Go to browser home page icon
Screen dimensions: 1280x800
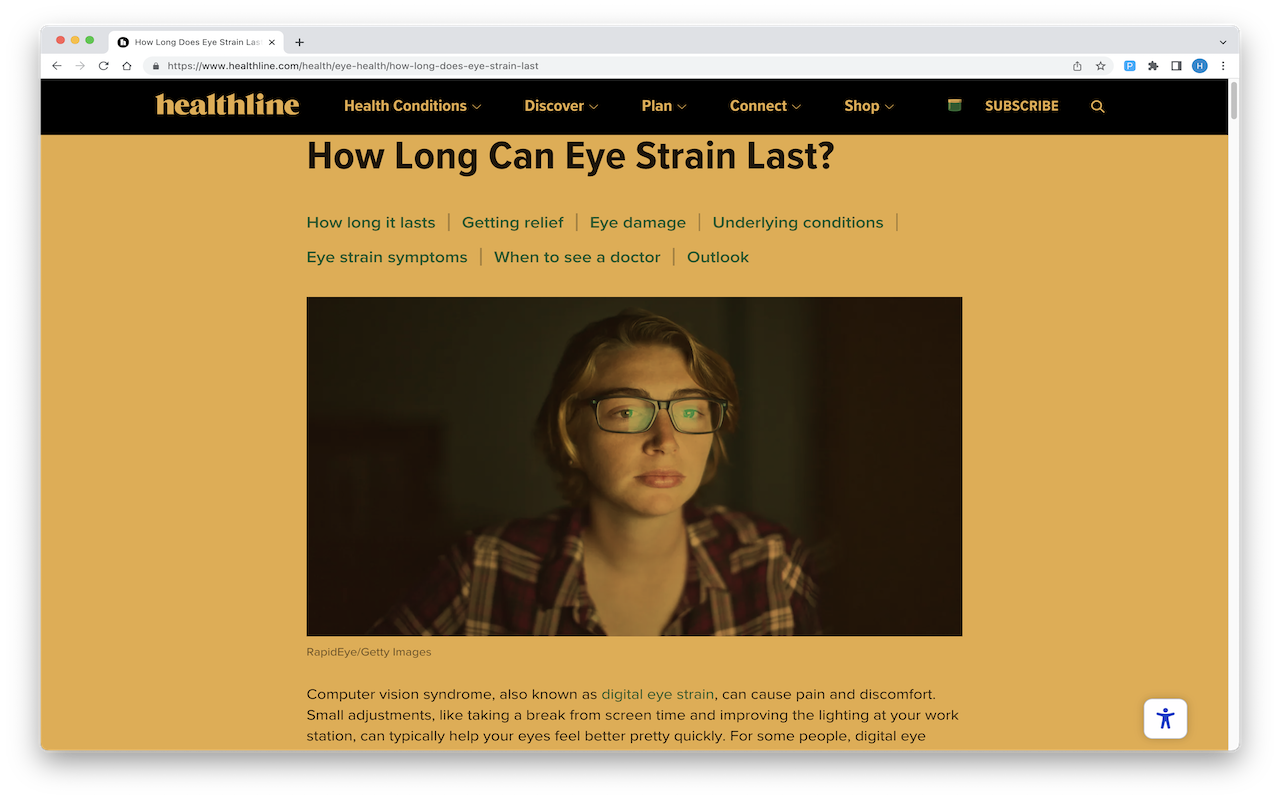pos(127,66)
